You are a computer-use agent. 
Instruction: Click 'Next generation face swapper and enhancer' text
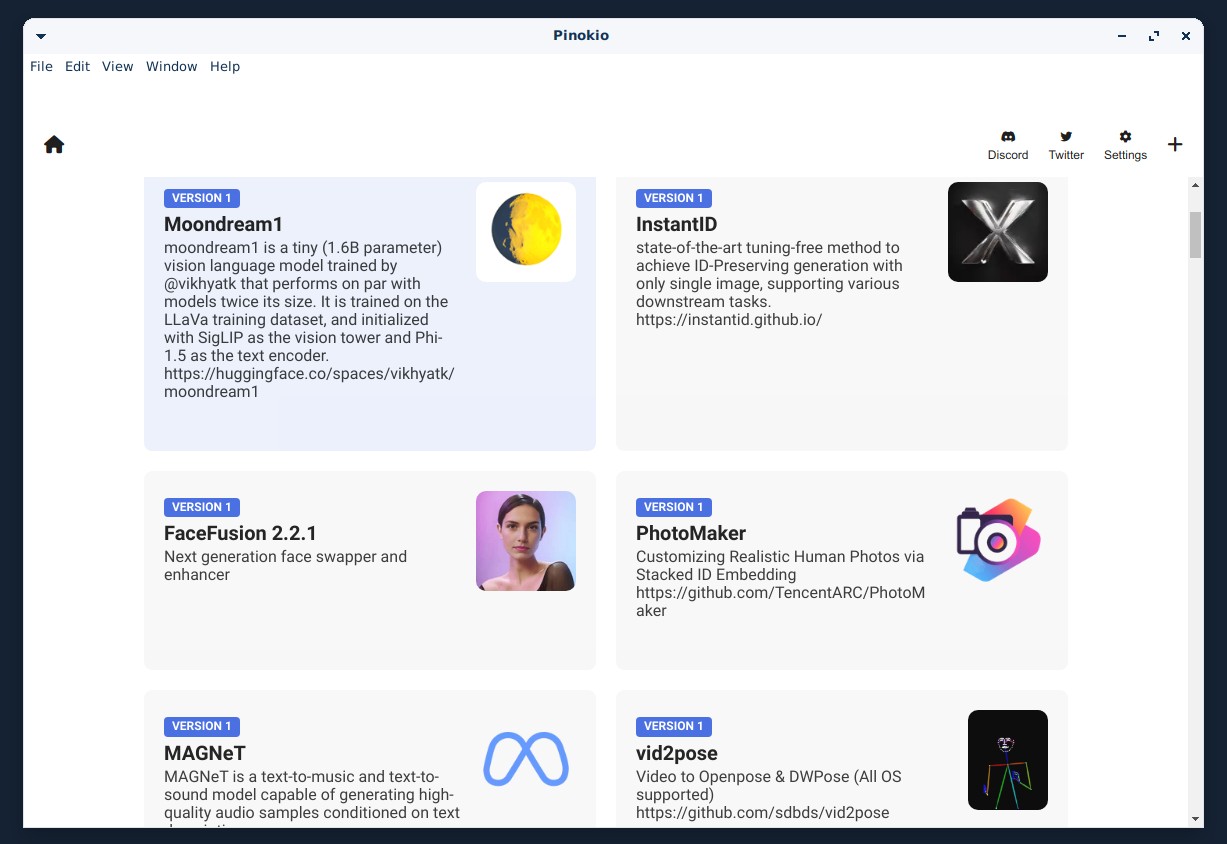(x=285, y=566)
